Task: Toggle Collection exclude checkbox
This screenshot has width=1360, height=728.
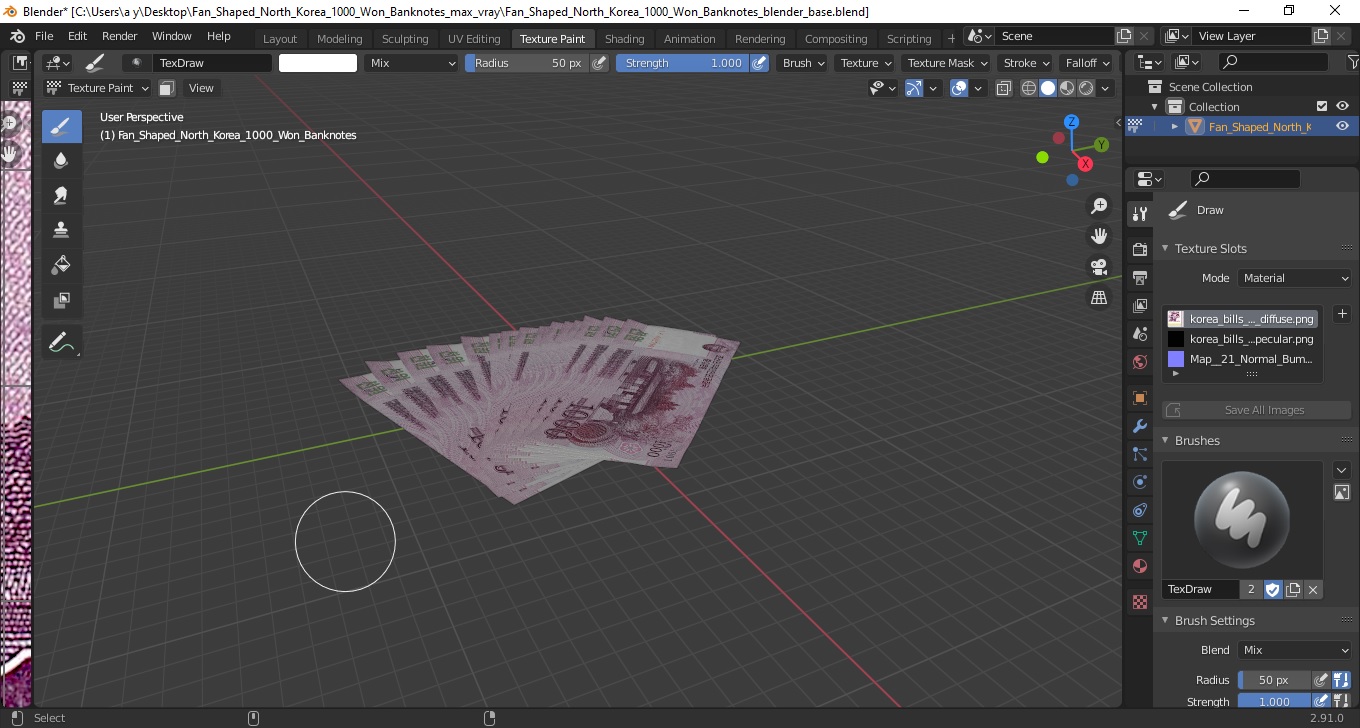Action: pos(1322,106)
